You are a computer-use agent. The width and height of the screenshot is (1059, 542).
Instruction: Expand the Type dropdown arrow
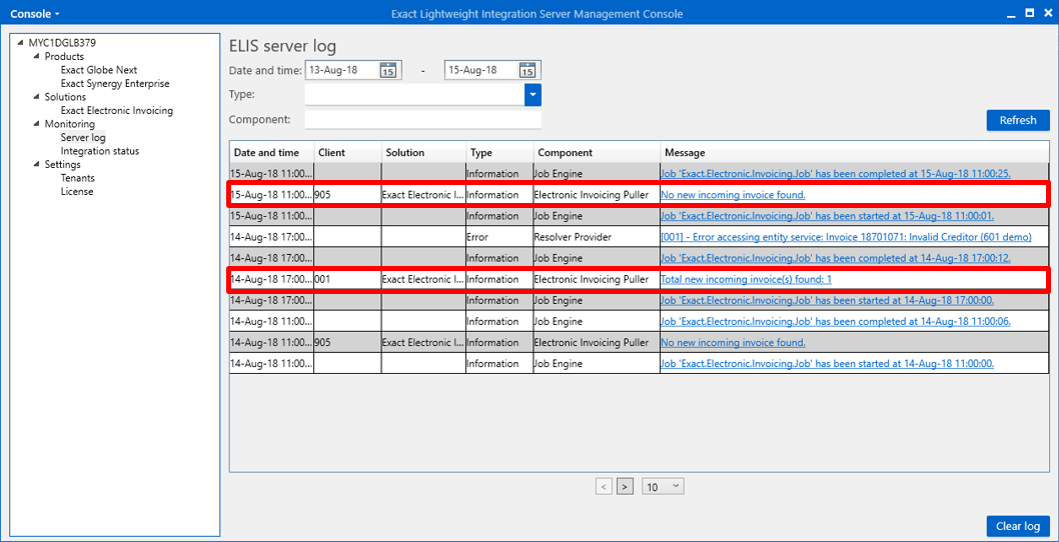[533, 95]
